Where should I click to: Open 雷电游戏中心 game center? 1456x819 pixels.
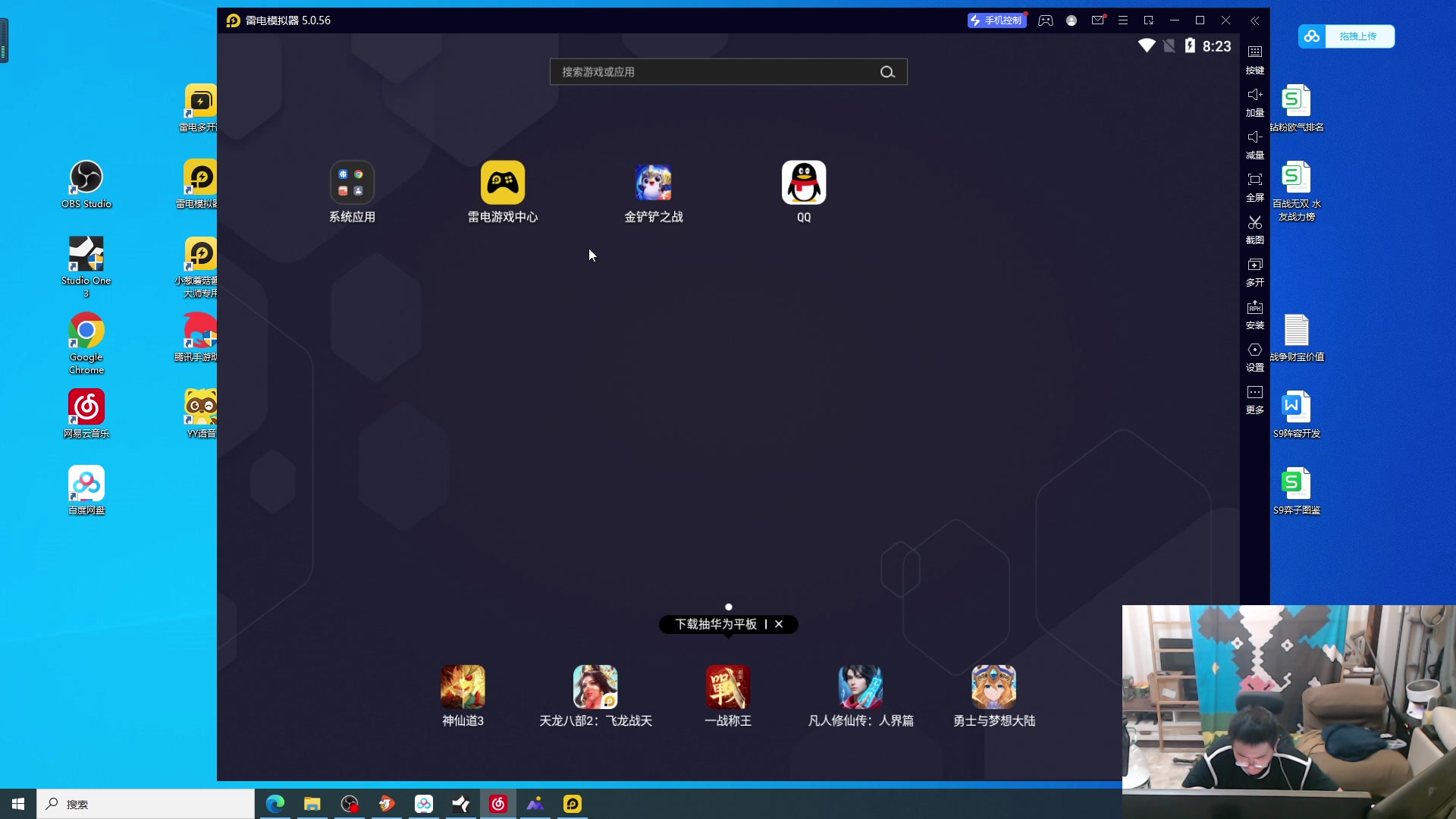[502, 184]
